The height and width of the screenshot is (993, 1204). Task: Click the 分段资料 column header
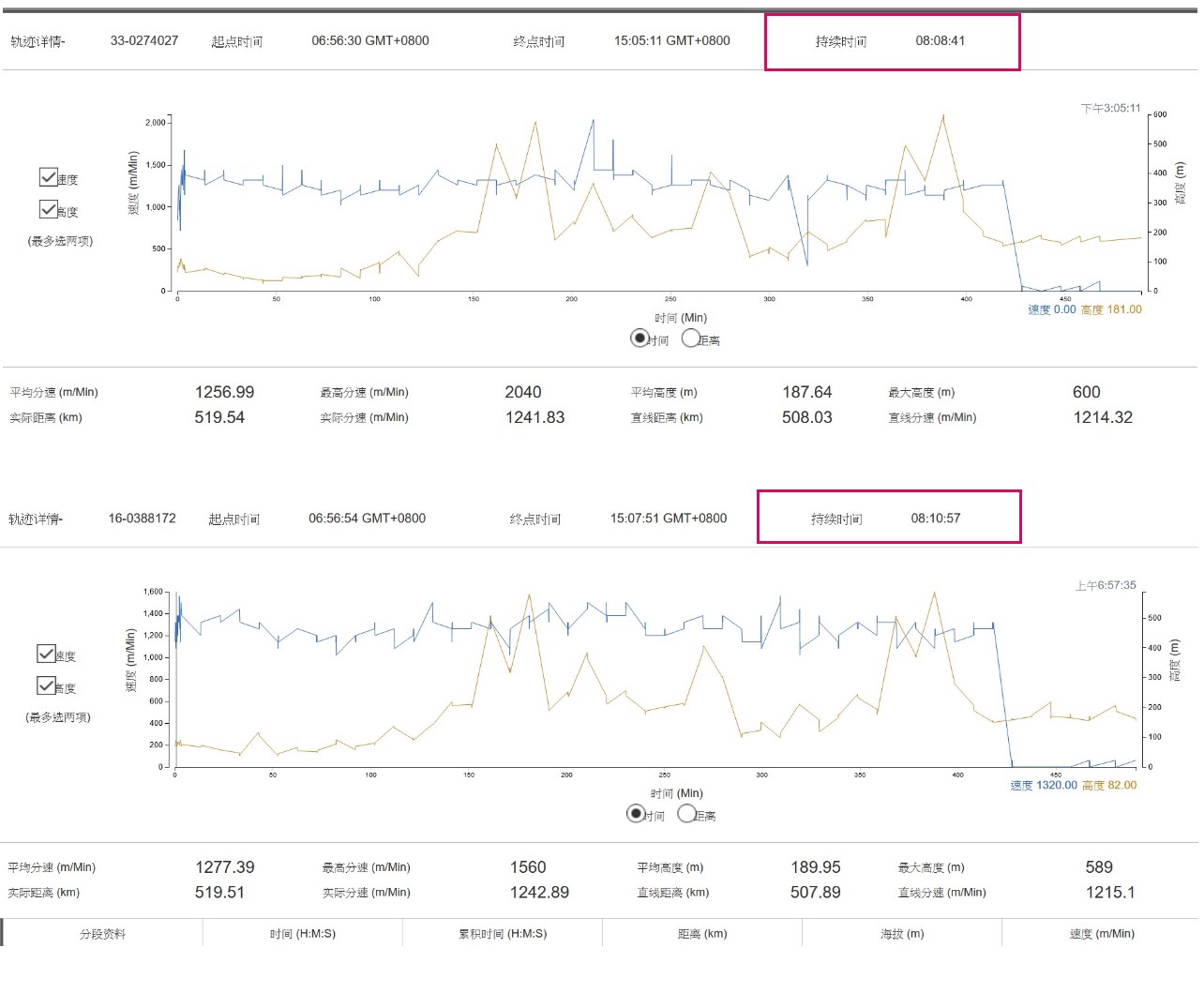(102, 934)
